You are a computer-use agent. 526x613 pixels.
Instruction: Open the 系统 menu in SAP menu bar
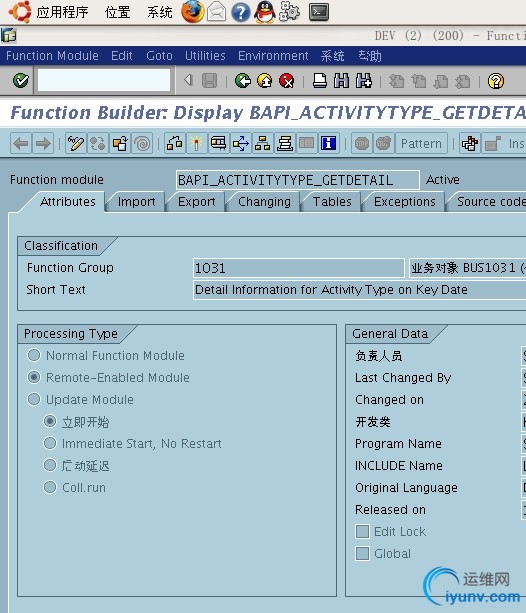click(332, 56)
